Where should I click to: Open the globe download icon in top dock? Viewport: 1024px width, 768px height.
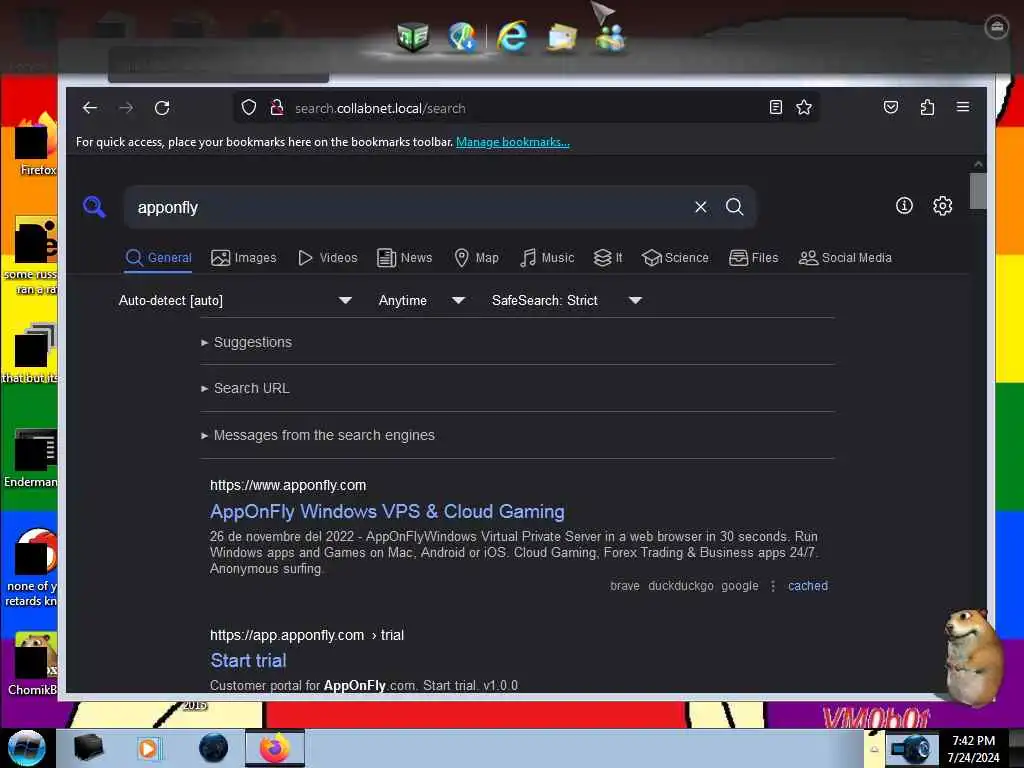click(462, 37)
